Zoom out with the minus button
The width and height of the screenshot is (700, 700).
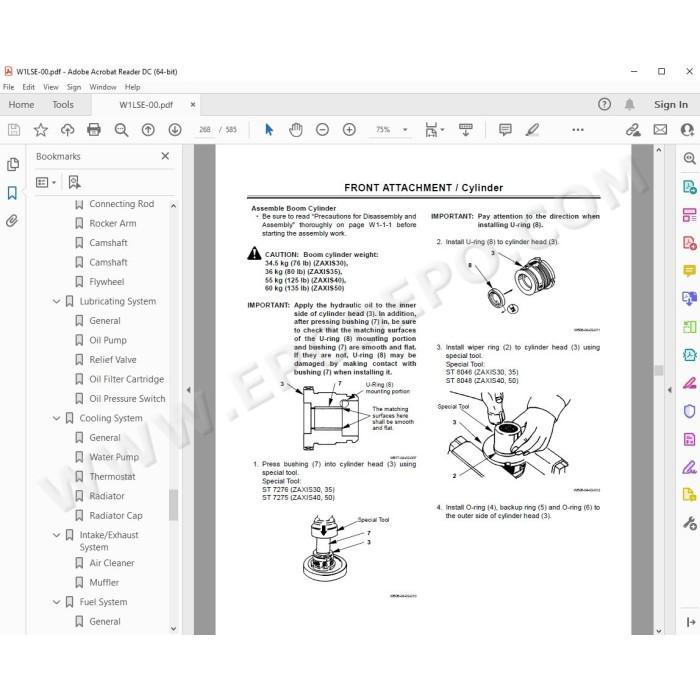coord(322,130)
